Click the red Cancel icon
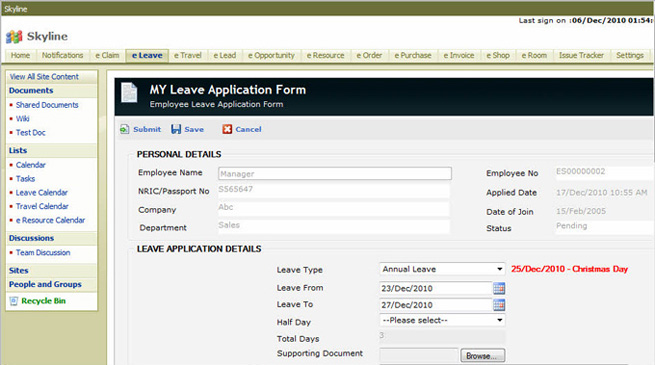655x365 pixels. coord(227,129)
